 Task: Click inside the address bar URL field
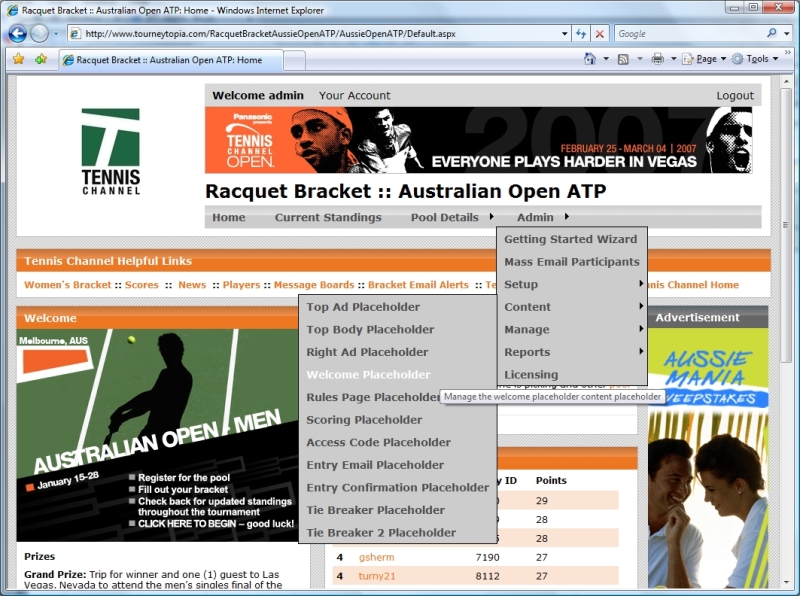click(x=300, y=33)
